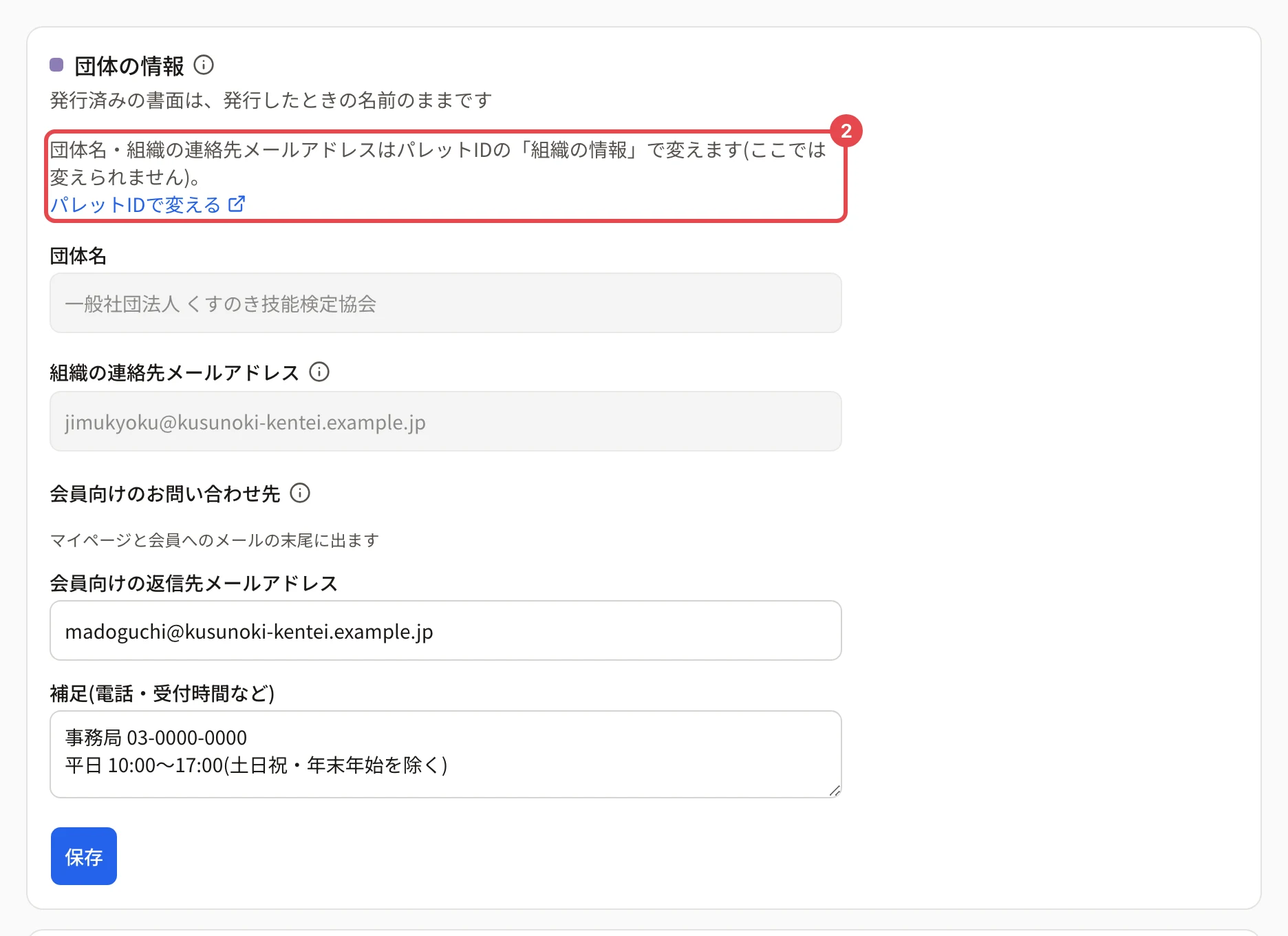Click info icon next to 会員向けのお問い合わせ先
The image size is (1288, 936).
(x=300, y=493)
